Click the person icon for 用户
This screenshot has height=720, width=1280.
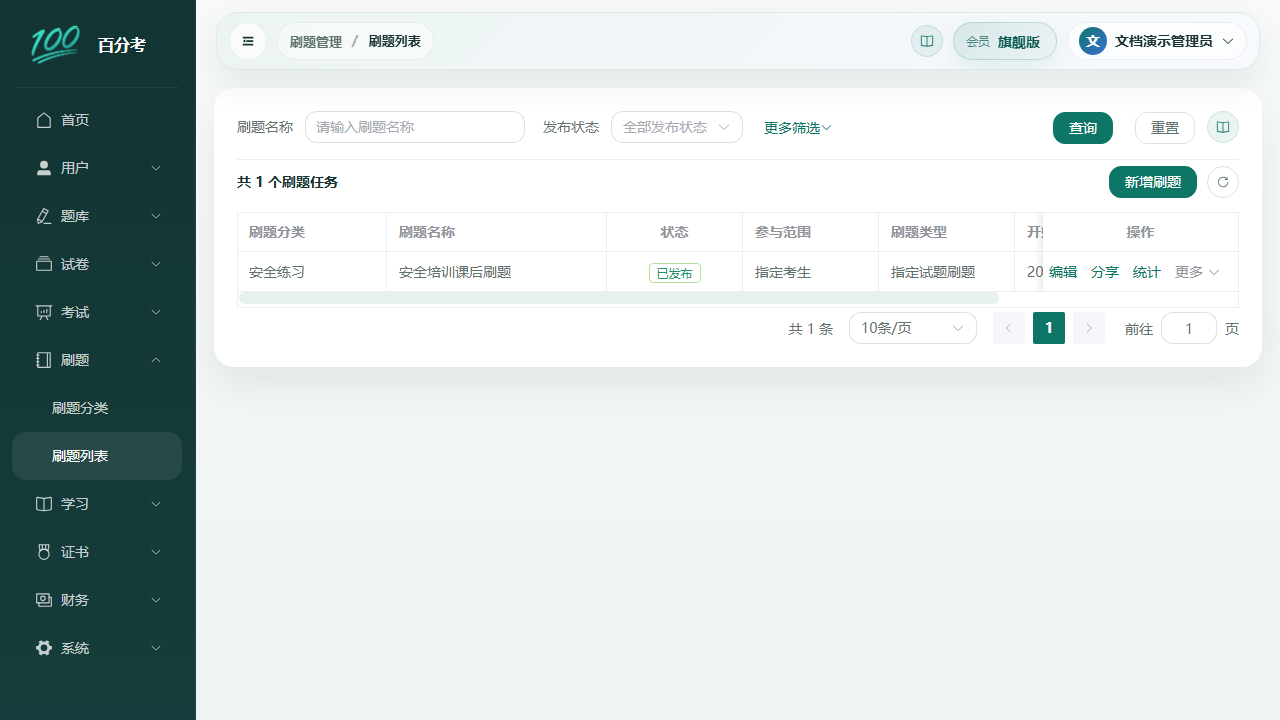44,168
